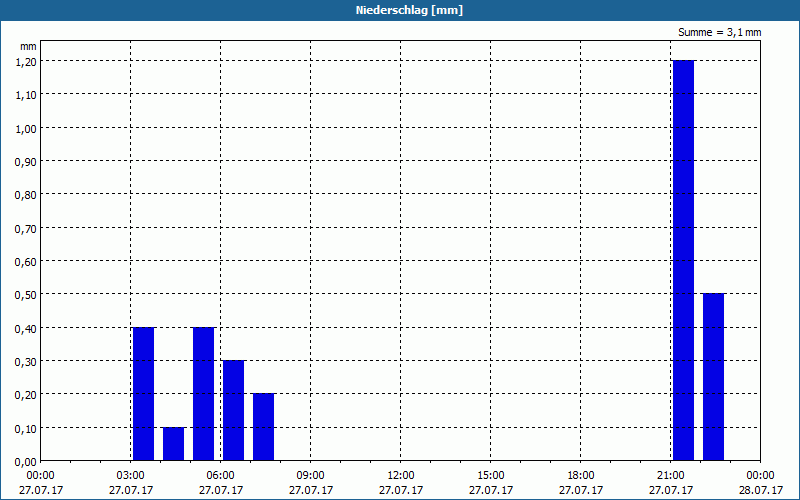Click the 0,50 y-axis label
800x500 pixels.
pyautogui.click(x=26, y=294)
